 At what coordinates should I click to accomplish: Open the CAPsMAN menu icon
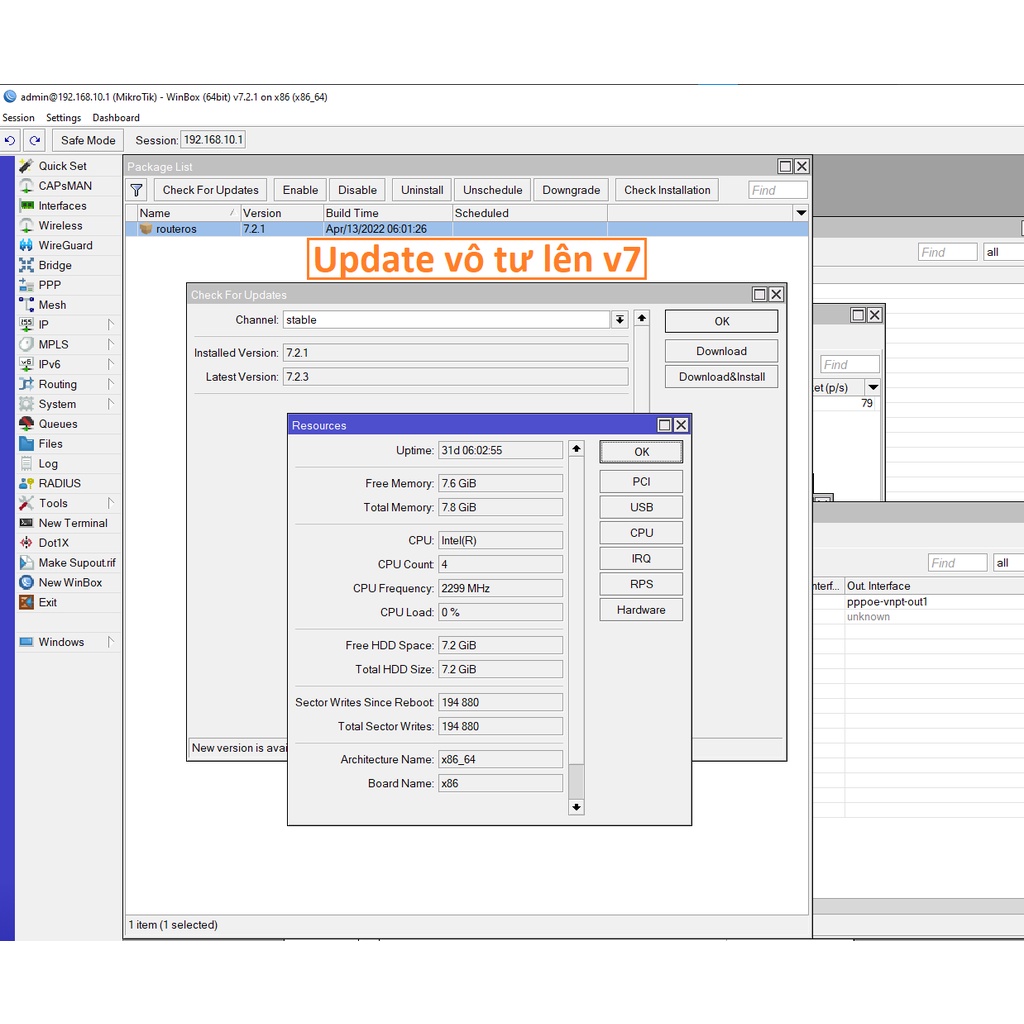(26, 186)
